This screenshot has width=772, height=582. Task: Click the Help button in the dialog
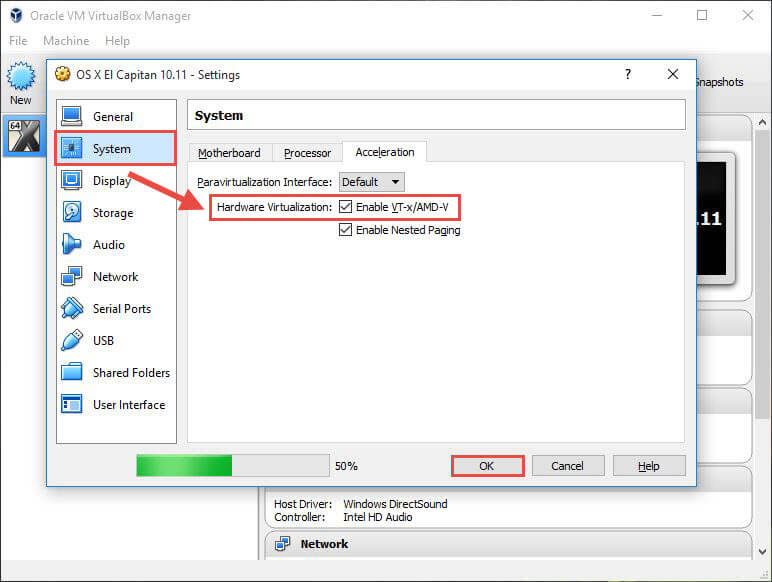point(649,466)
